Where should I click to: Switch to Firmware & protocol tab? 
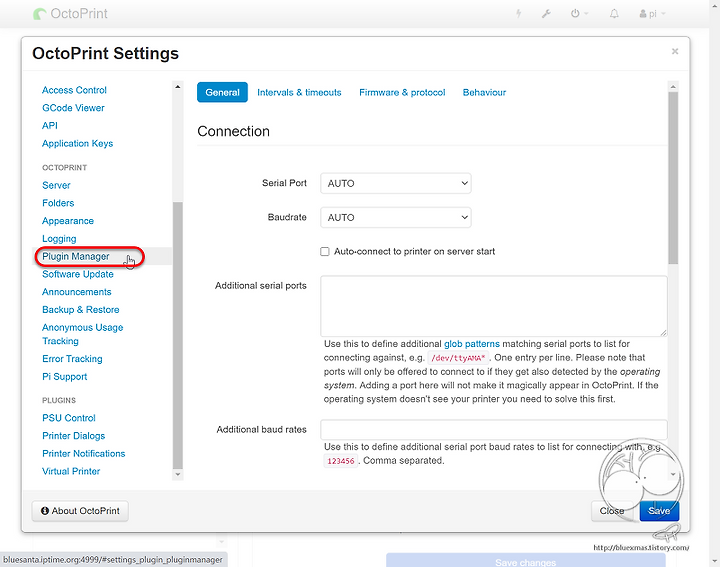(402, 92)
